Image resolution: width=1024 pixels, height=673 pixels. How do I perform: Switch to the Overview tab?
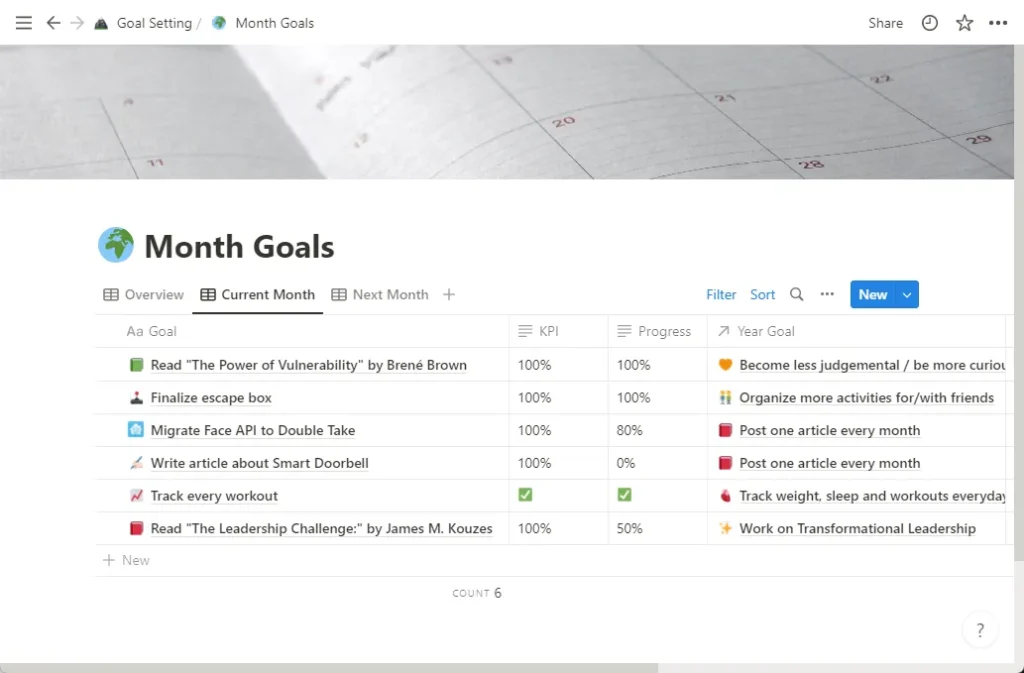click(x=144, y=294)
